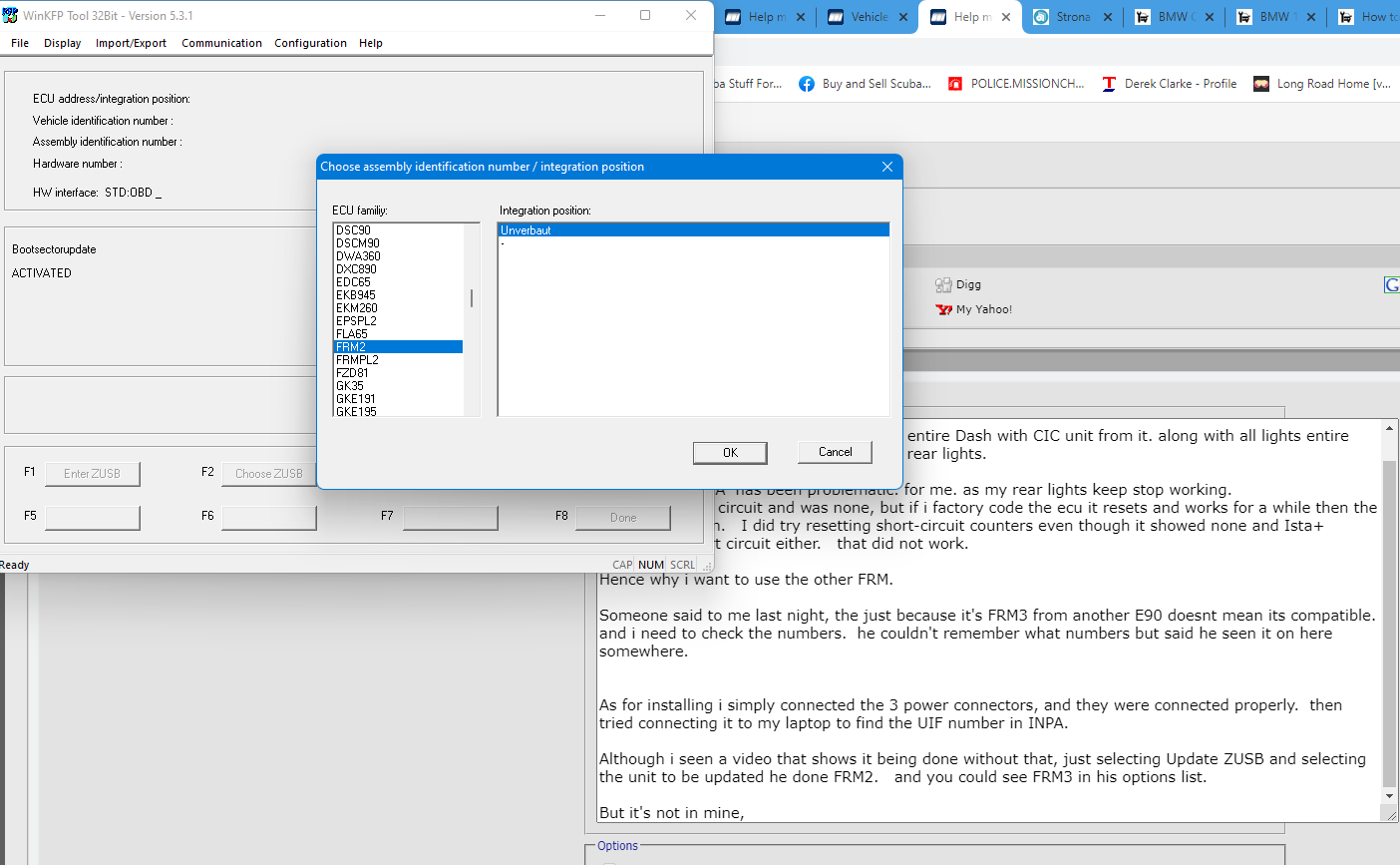This screenshot has height=865, width=1400.
Task: Click the My Yahoo! share icon
Action: click(943, 309)
